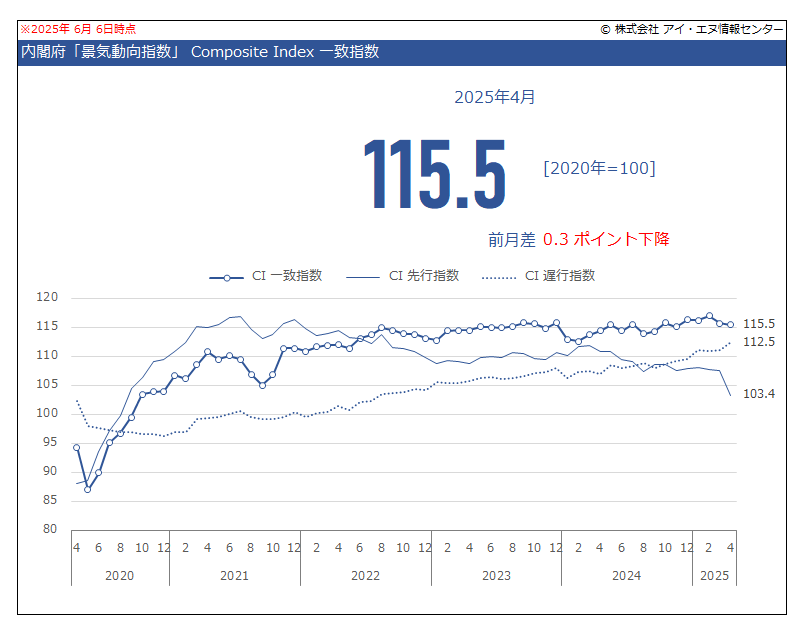Click the final 一致指数 marker at April 2025
This screenshot has width=804, height=635.
tap(731, 325)
